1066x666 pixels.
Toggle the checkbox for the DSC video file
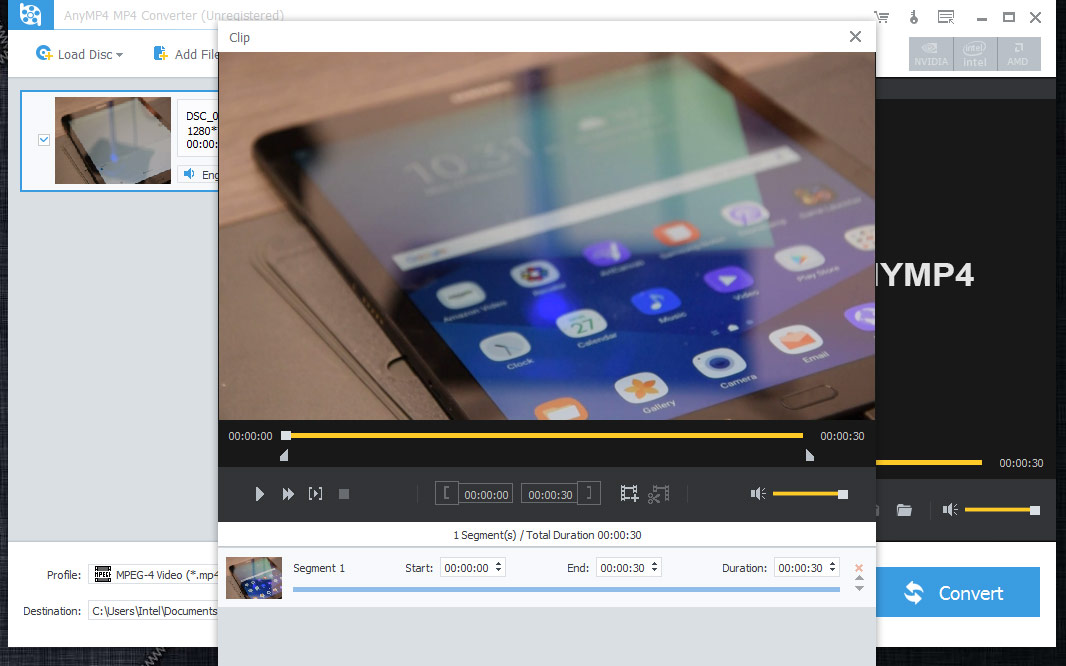[x=43, y=140]
